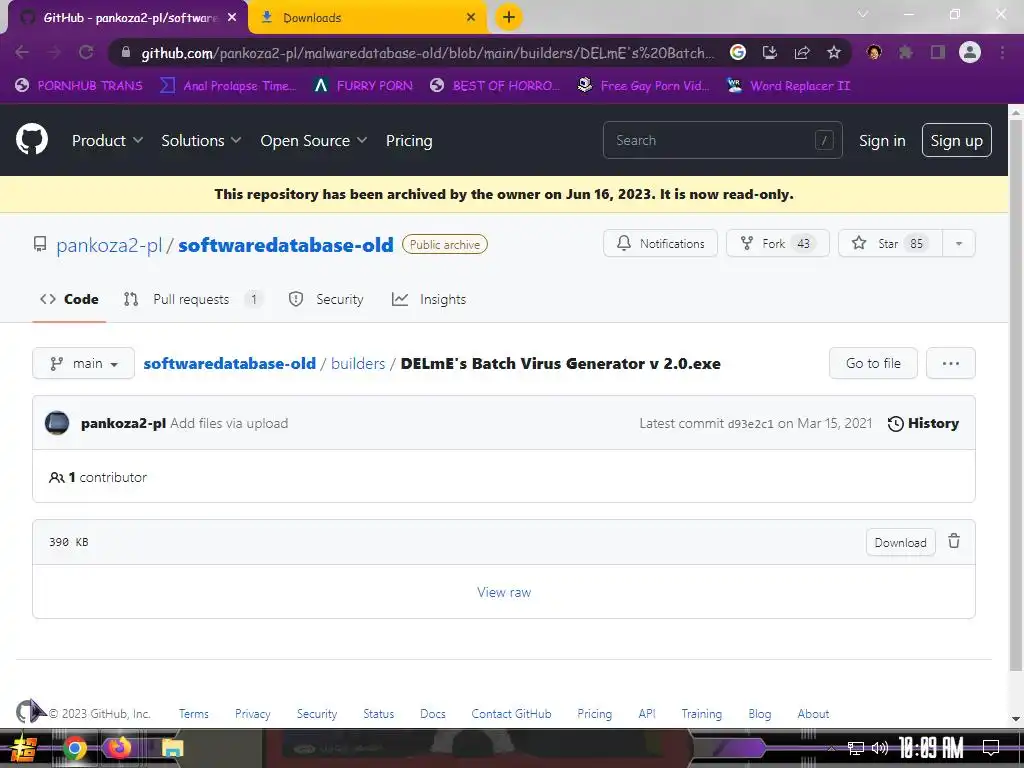The height and width of the screenshot is (768, 1024).
Task: Open the Word Replacer II bookmark
Action: coord(789,86)
